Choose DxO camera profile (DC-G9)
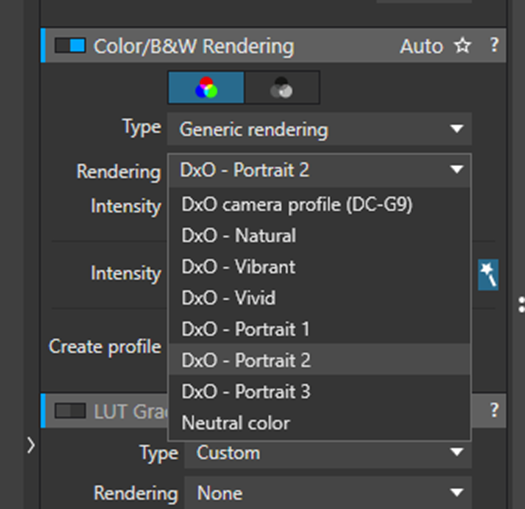The height and width of the screenshot is (509, 525). [x=319, y=205]
